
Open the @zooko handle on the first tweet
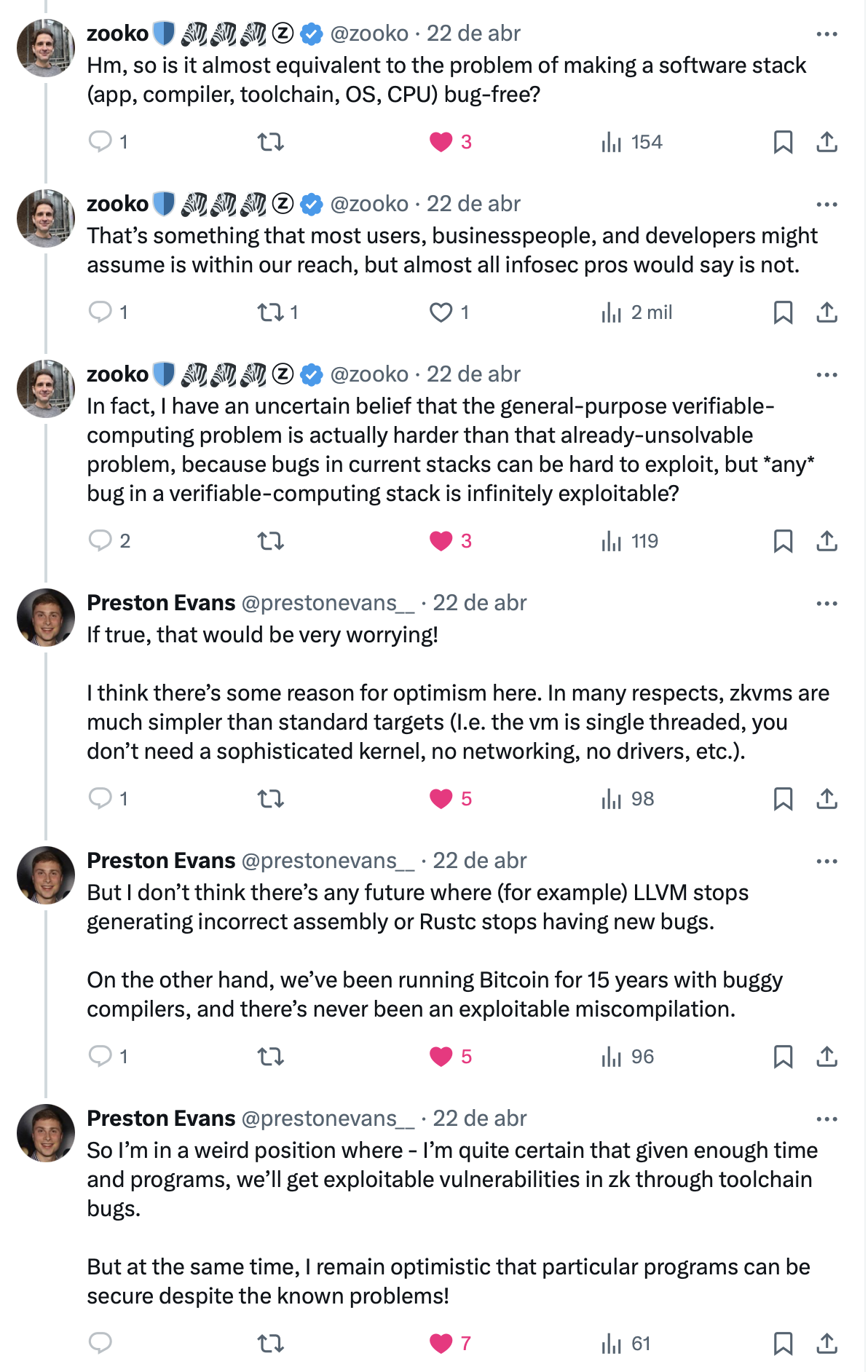click(369, 33)
